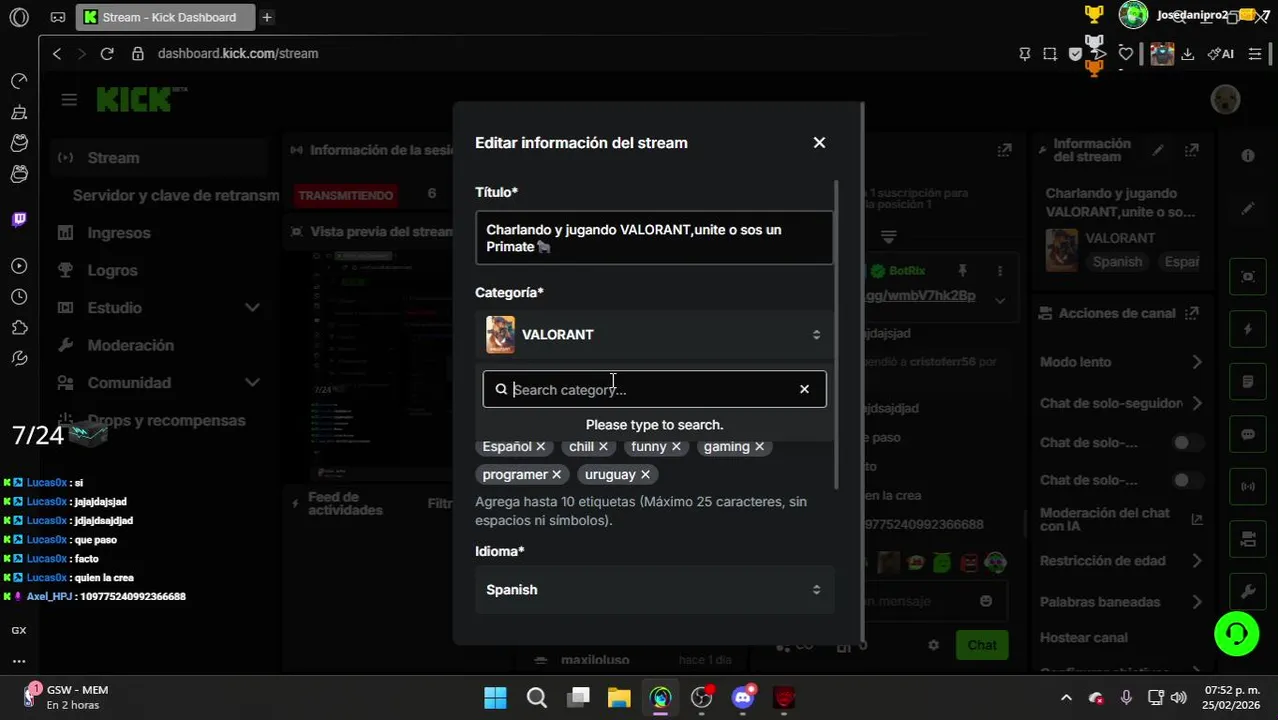1278x720 pixels.
Task: Edit the stream title text box
Action: 654,238
